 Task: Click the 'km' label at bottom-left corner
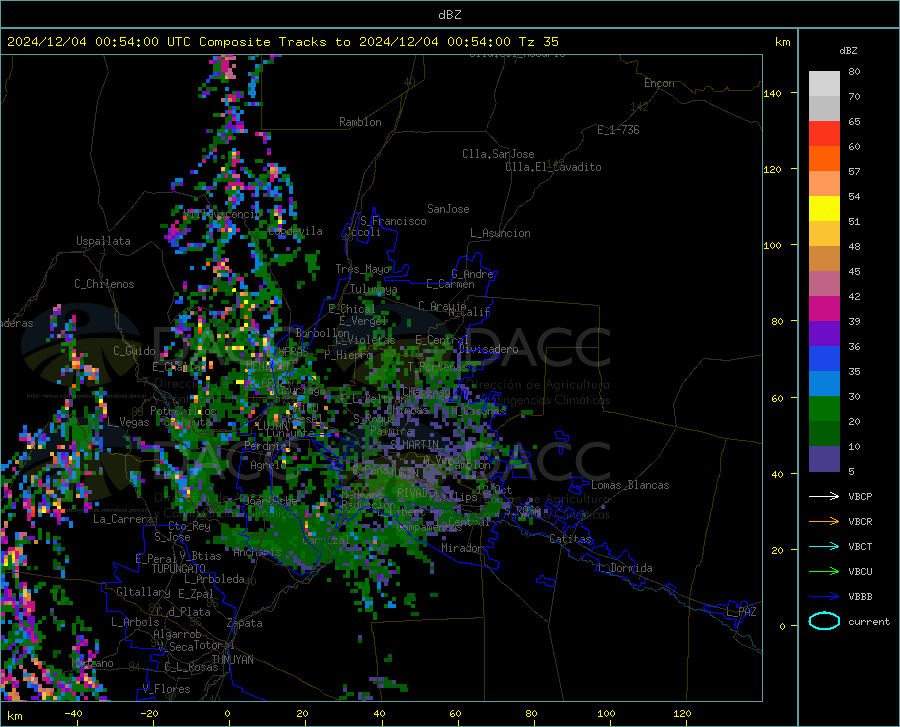[x=14, y=716]
